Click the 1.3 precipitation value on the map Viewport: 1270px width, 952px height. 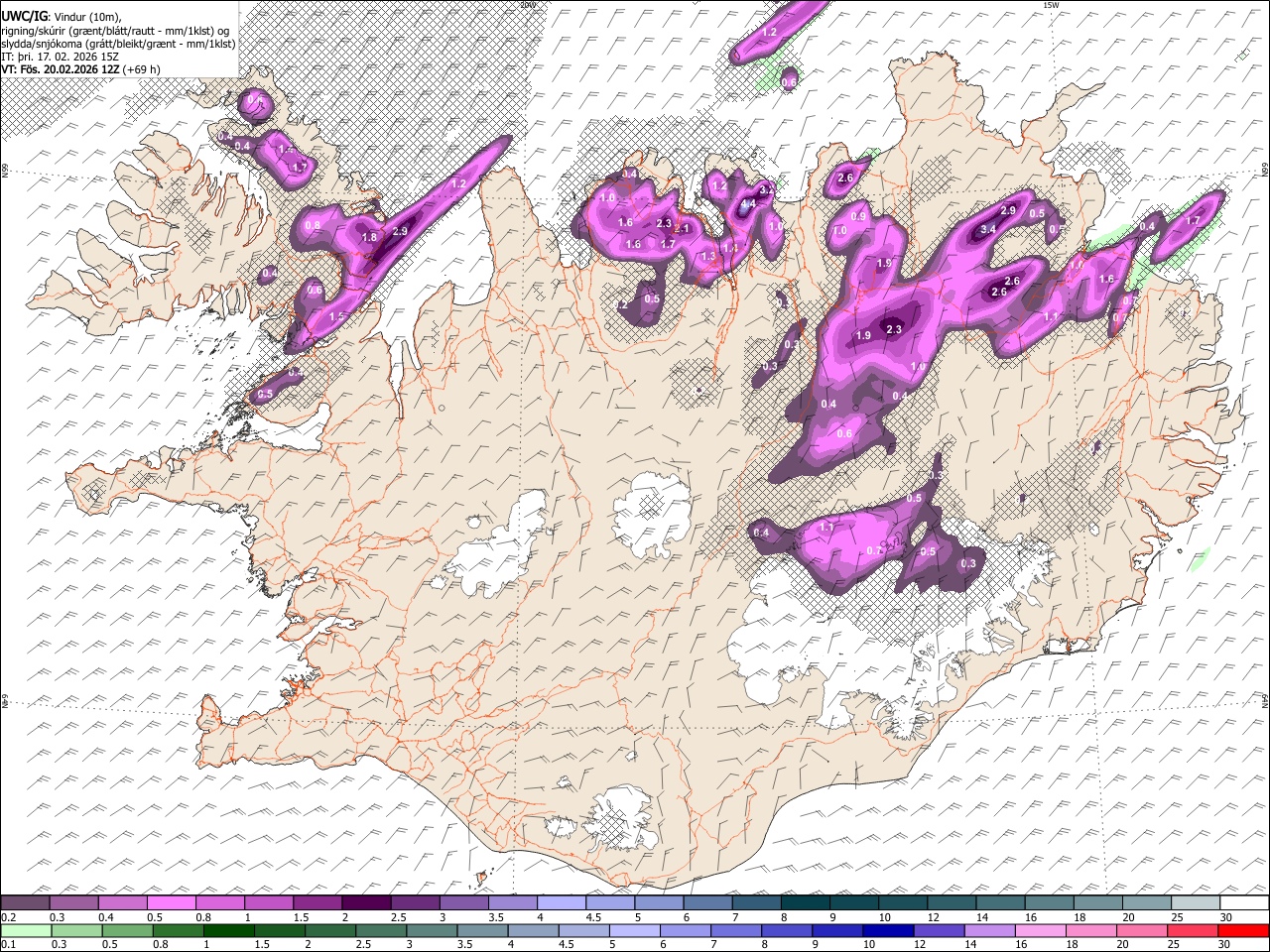(708, 256)
